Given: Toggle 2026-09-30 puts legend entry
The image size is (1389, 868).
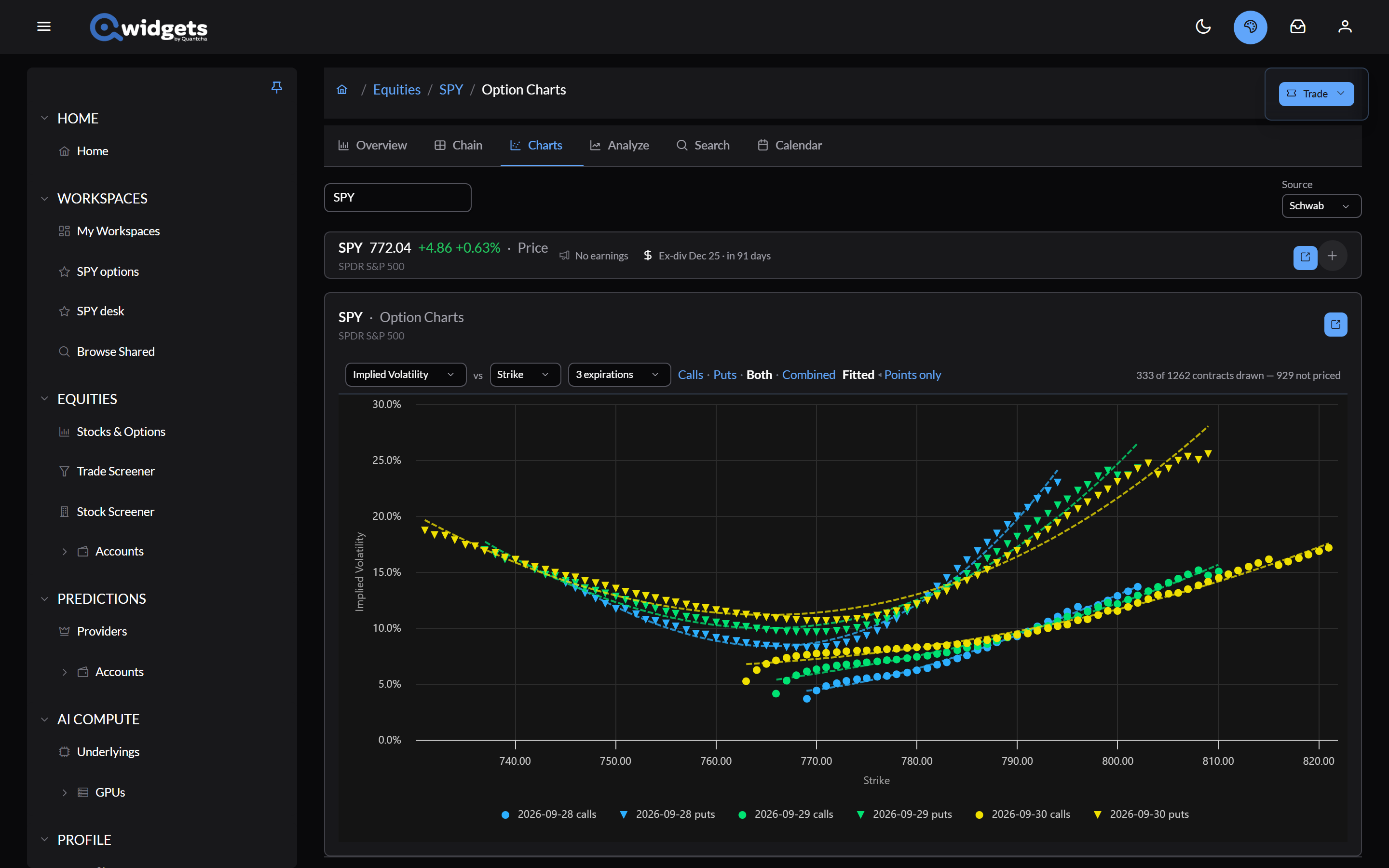Looking at the screenshot, I should [x=1141, y=814].
